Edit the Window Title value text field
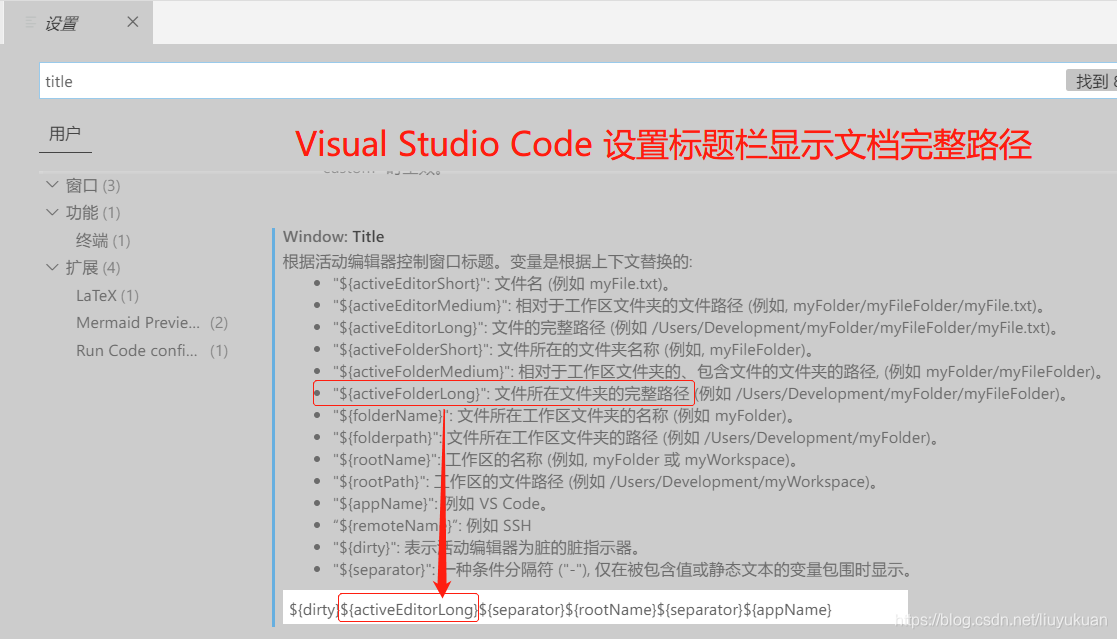The image size is (1117, 639). tap(595, 609)
